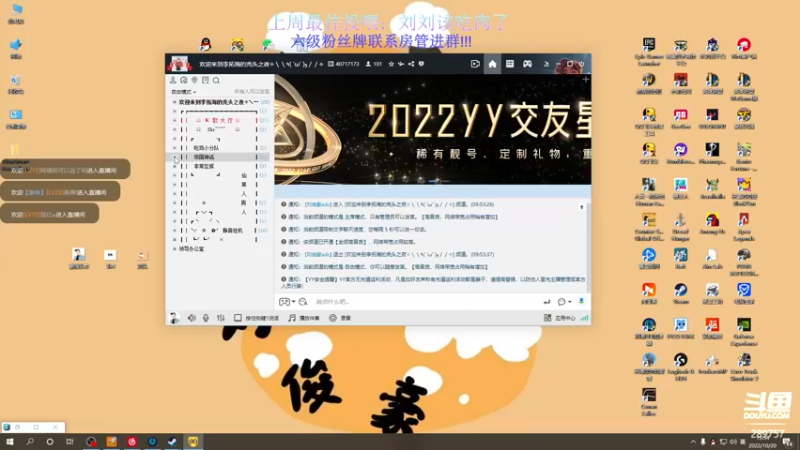
Task: Open the home tab icon in YY header
Action: [492, 64]
